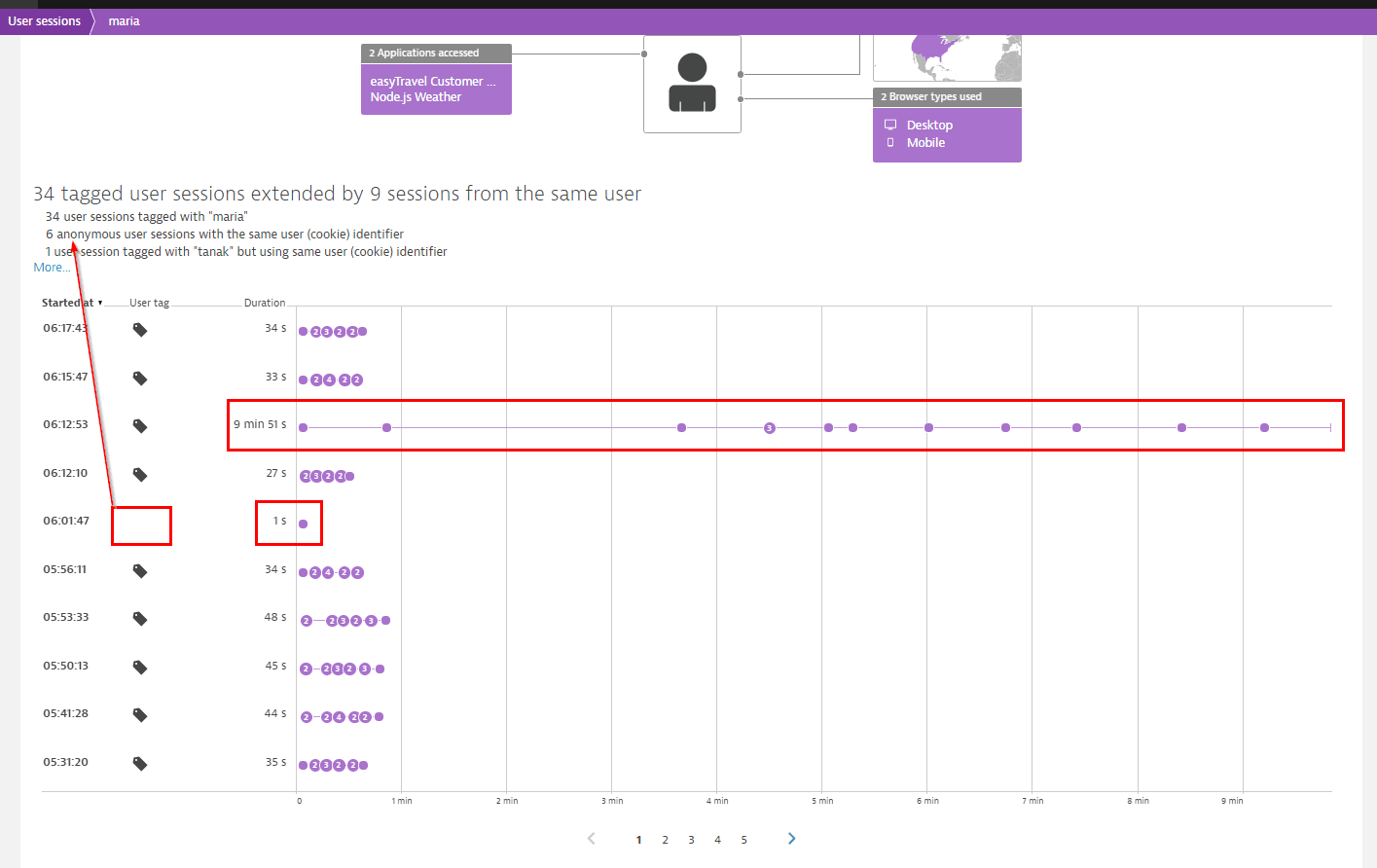1377x868 pixels.
Task: Open session started at 06:12:53
Action: tap(65, 424)
